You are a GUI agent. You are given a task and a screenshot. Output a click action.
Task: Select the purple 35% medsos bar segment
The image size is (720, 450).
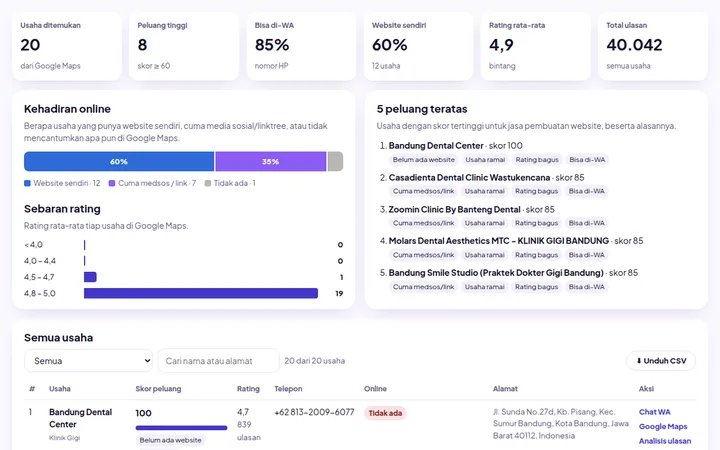pyautogui.click(x=270, y=162)
